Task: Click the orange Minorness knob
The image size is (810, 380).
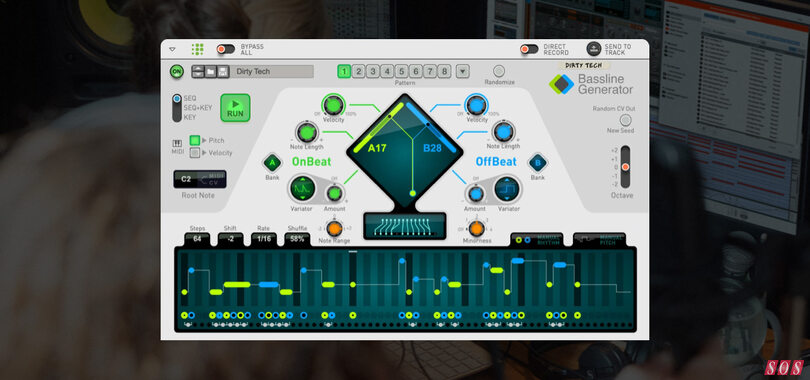Action: 476,228
